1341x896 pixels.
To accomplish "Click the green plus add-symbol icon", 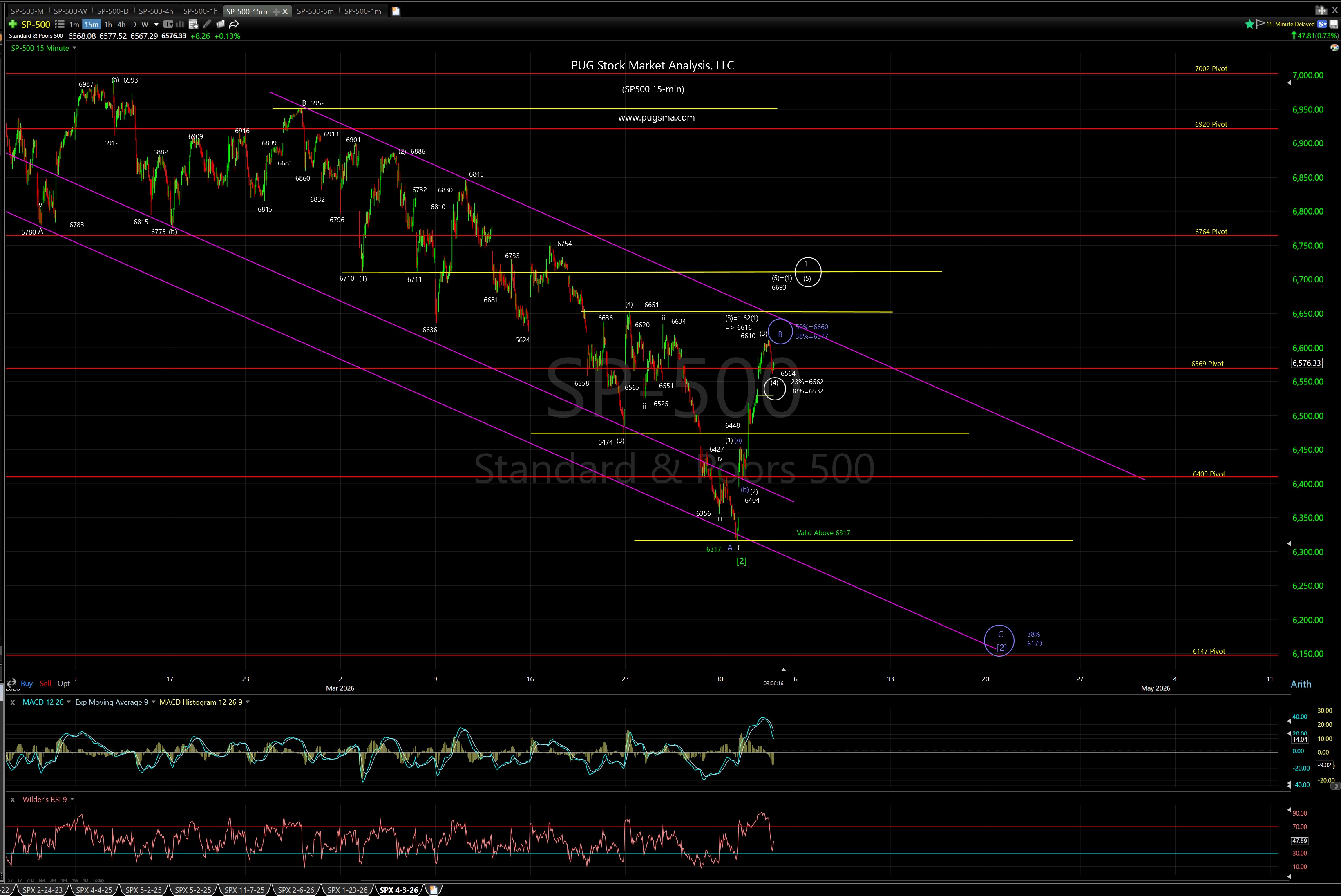I will click(x=13, y=24).
